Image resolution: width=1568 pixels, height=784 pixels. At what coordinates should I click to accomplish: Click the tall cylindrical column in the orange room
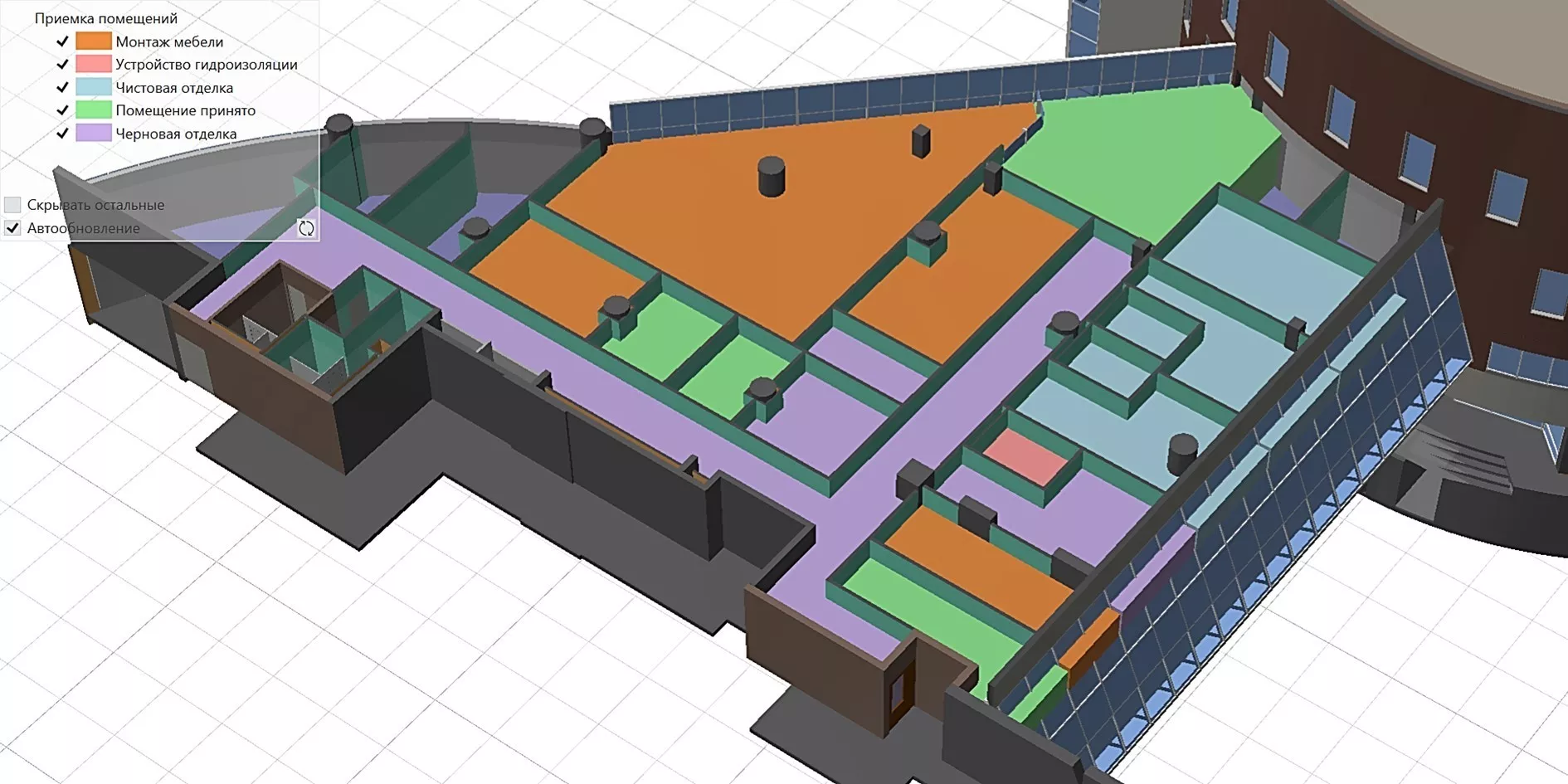[772, 178]
